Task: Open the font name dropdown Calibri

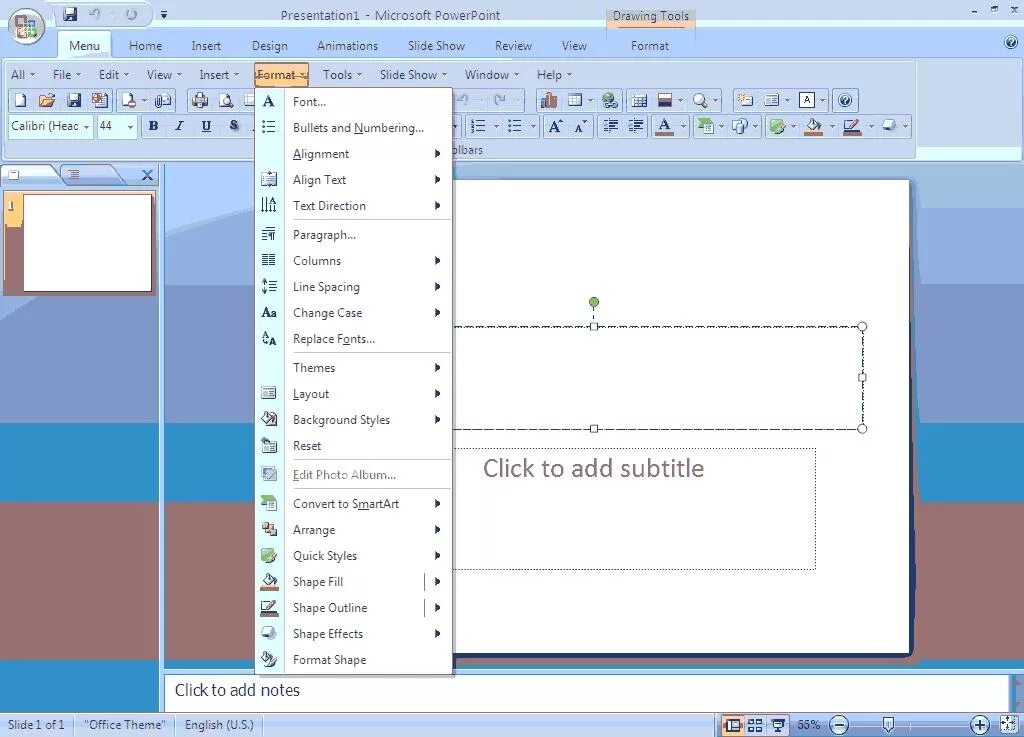Action: (x=86, y=127)
